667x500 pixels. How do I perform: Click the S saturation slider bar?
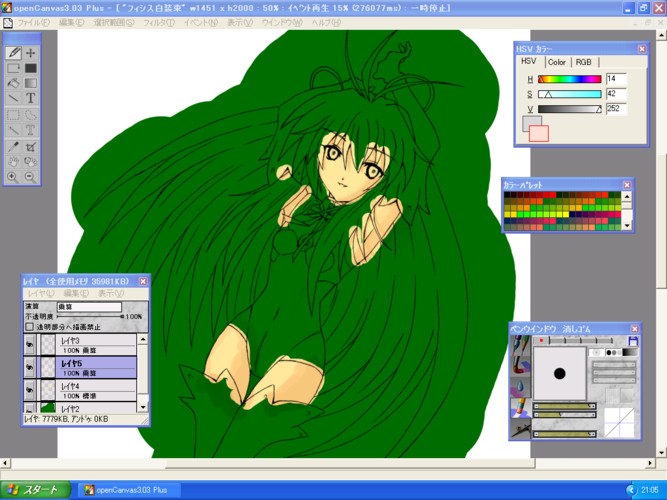[x=570, y=94]
